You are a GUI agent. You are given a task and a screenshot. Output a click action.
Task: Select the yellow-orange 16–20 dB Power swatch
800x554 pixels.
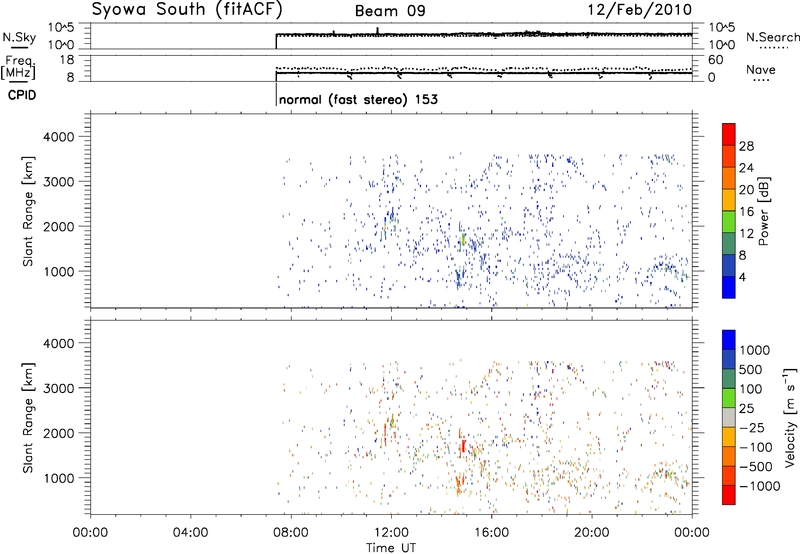pyautogui.click(x=729, y=199)
